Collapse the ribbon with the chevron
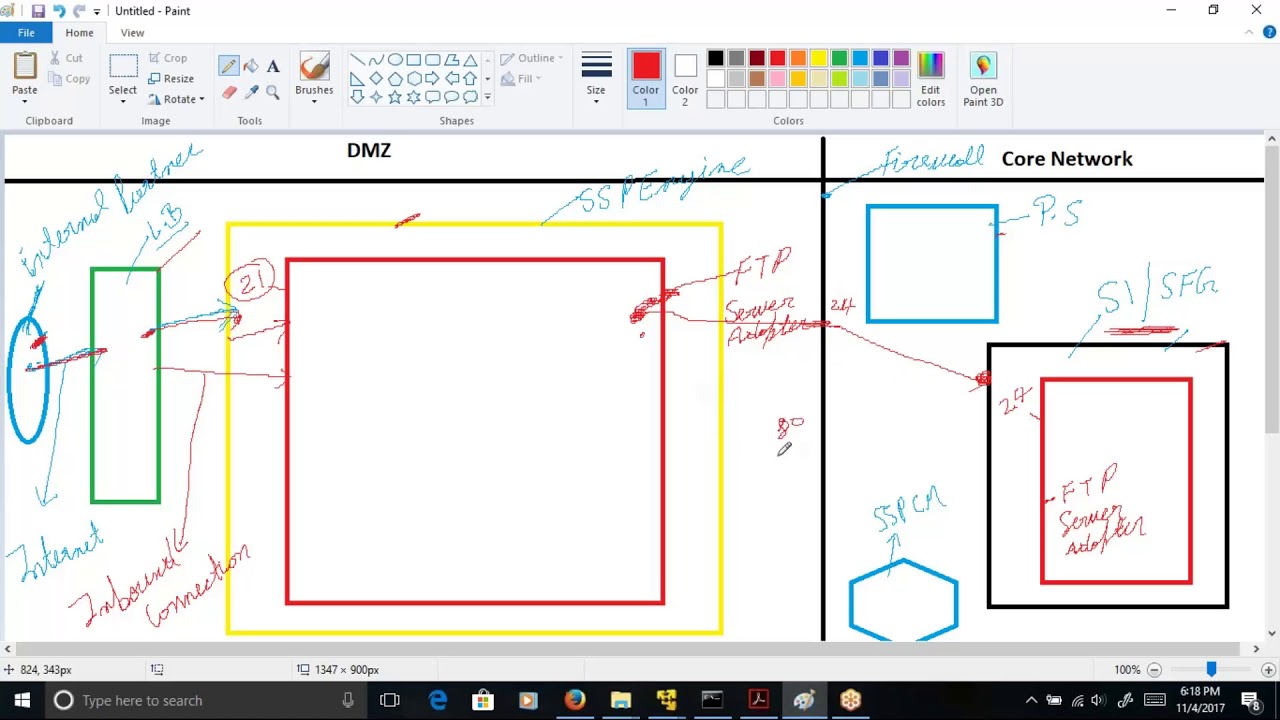The image size is (1280, 720). 1247,33
